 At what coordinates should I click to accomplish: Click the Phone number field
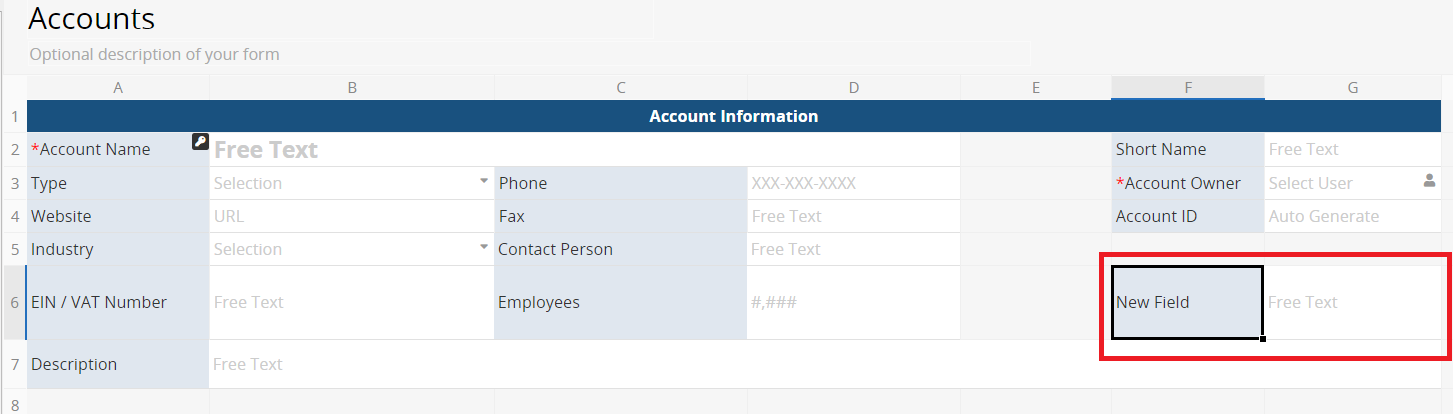[853, 183]
